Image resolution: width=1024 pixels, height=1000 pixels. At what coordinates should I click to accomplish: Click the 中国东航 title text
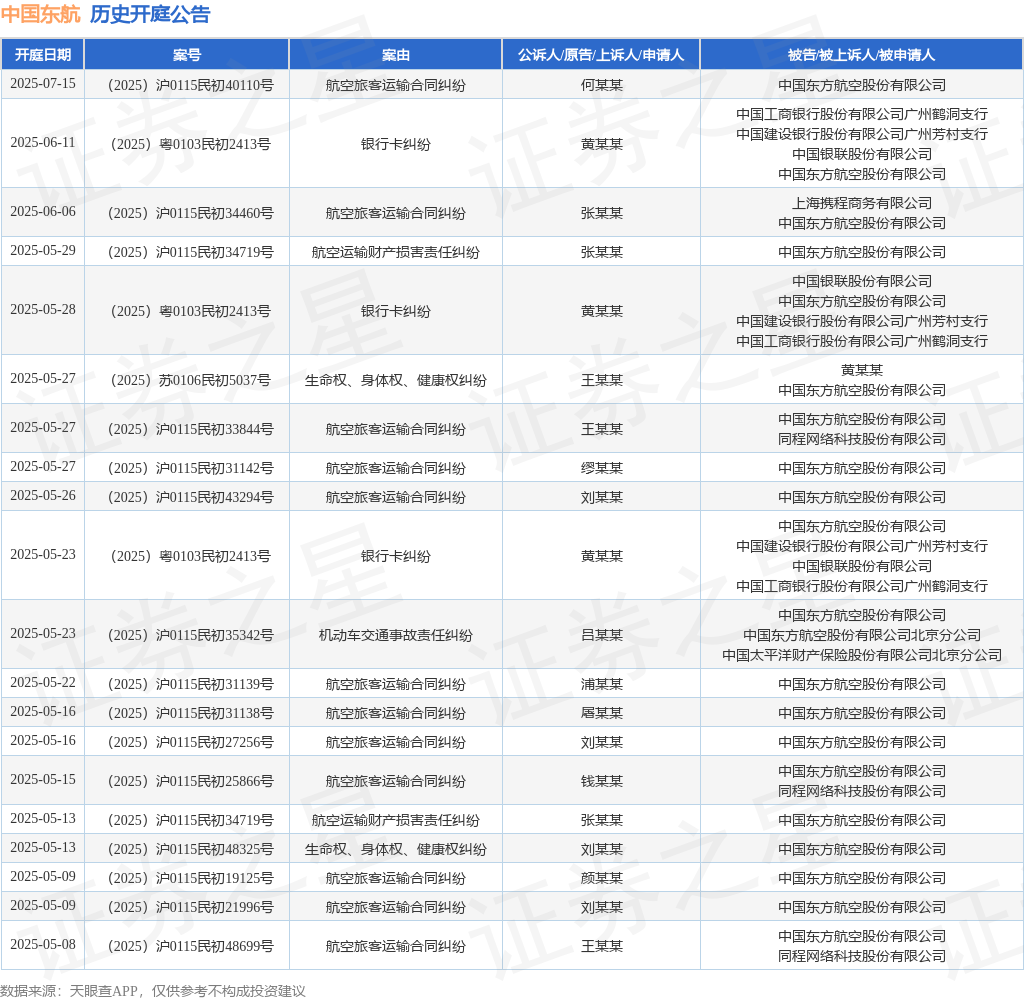pos(40,14)
